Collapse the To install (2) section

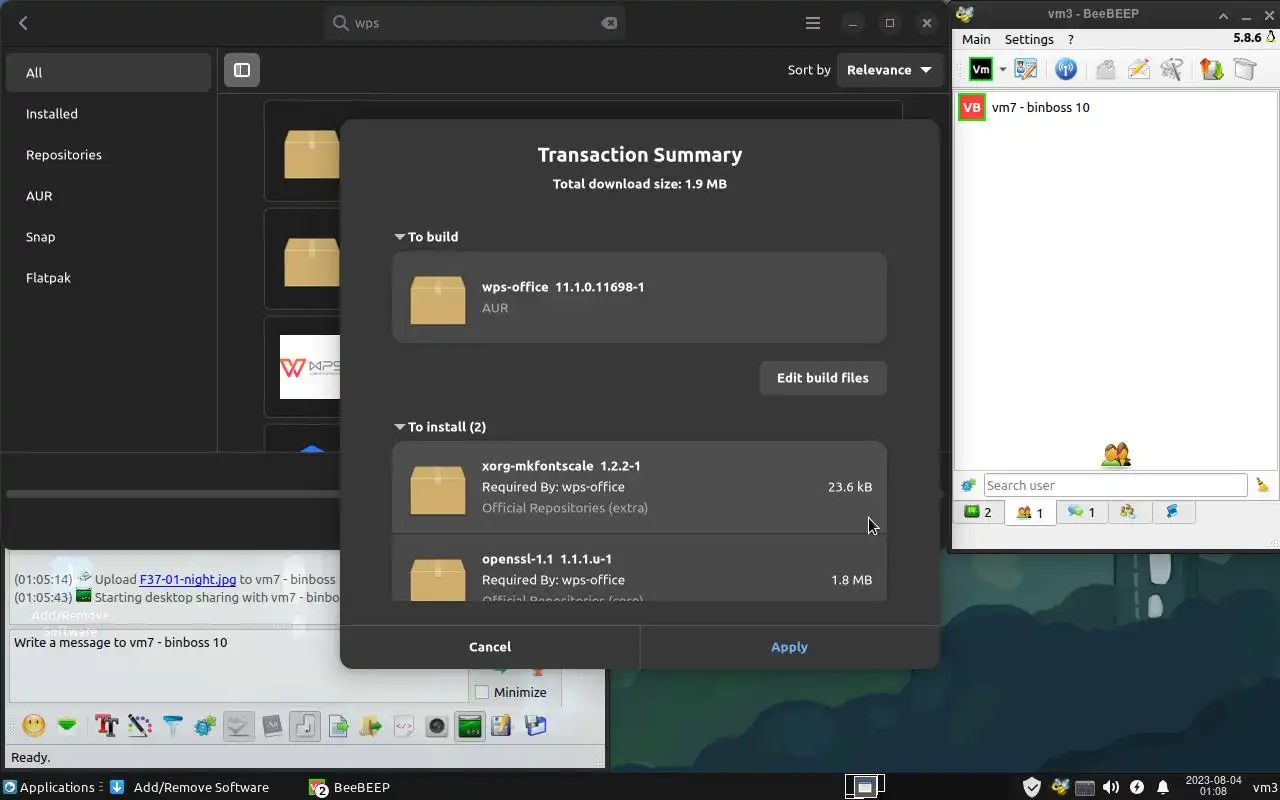pyautogui.click(x=399, y=427)
